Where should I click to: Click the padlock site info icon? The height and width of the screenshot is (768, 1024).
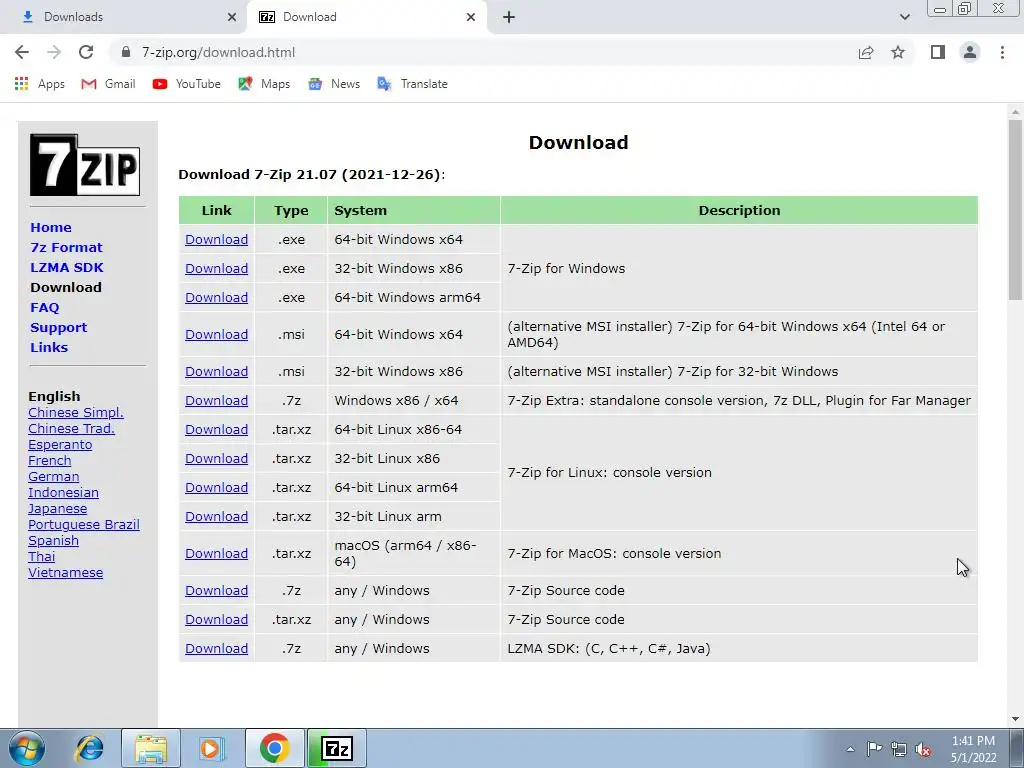coord(127,52)
